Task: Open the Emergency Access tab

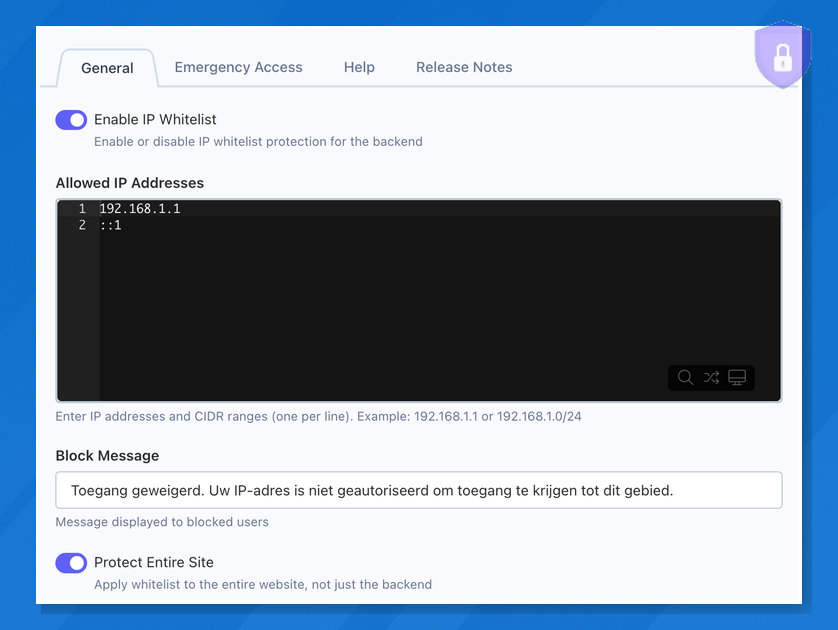Action: (238, 67)
